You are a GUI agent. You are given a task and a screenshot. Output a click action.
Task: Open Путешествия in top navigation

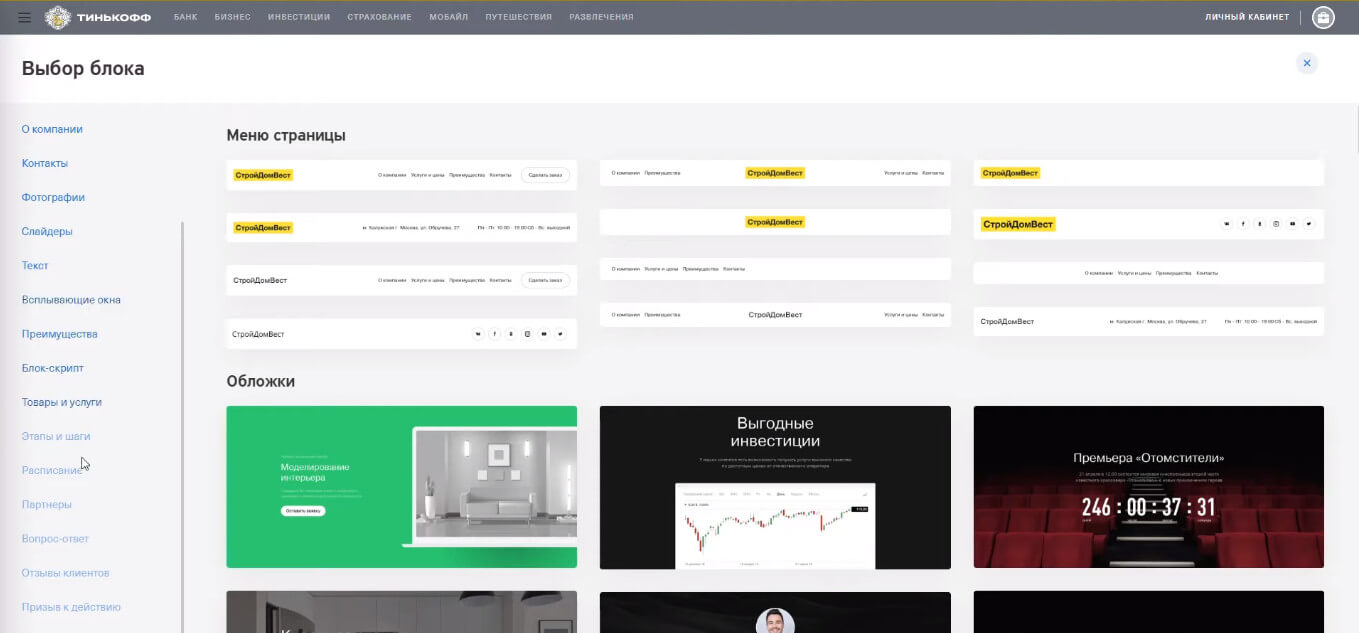[518, 17]
